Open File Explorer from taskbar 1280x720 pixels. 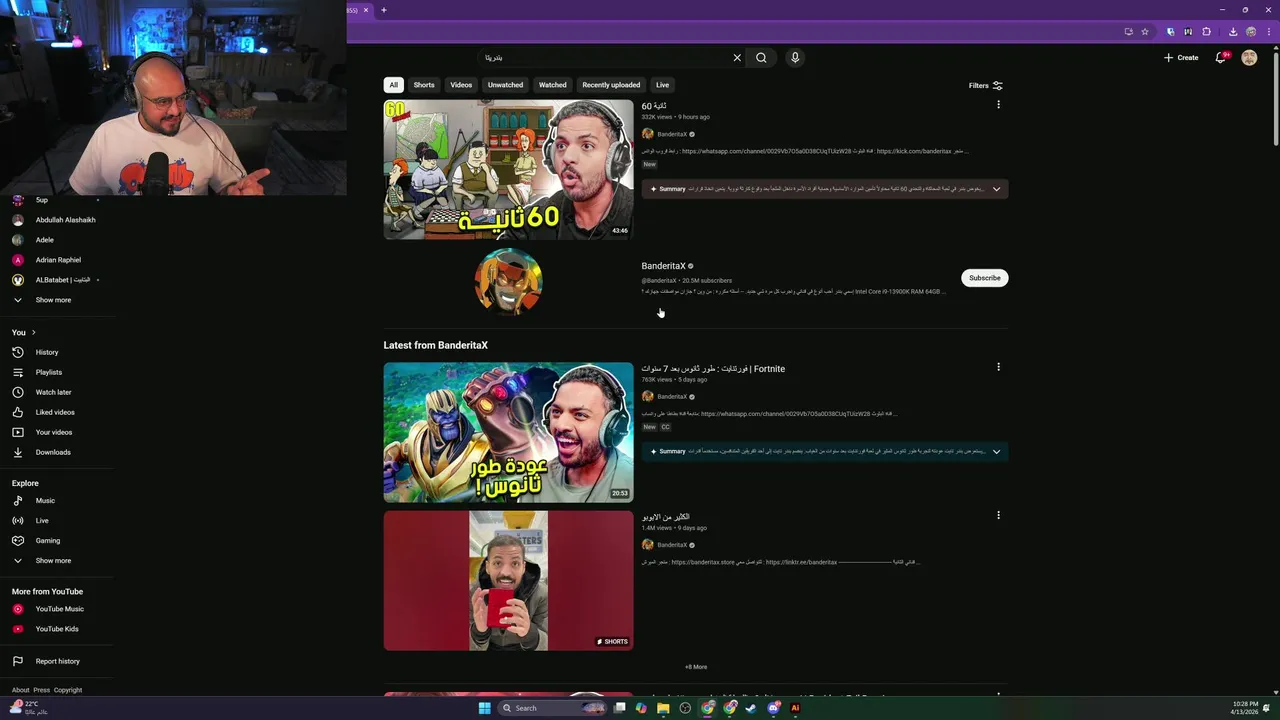tap(663, 708)
